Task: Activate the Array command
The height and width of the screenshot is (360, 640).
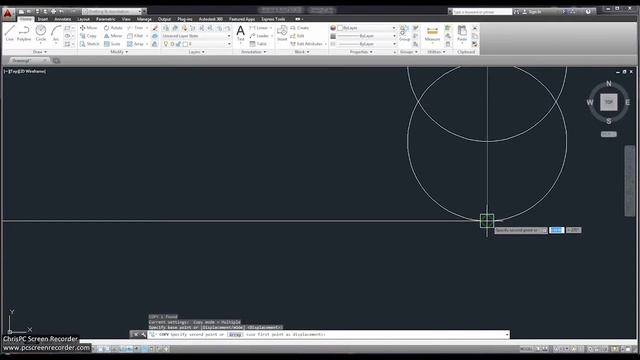Action: click(x=136, y=44)
